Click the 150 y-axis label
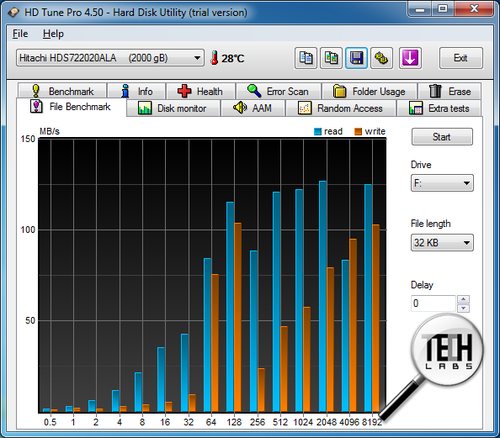Viewport: 500px width, 438px height. [28, 139]
